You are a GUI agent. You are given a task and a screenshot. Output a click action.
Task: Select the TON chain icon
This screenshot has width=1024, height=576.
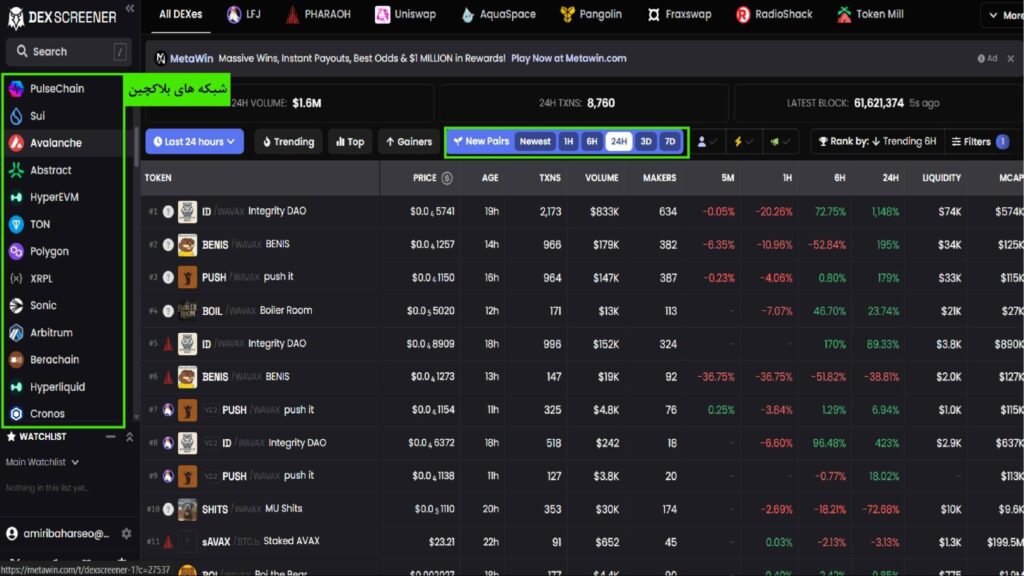16,224
